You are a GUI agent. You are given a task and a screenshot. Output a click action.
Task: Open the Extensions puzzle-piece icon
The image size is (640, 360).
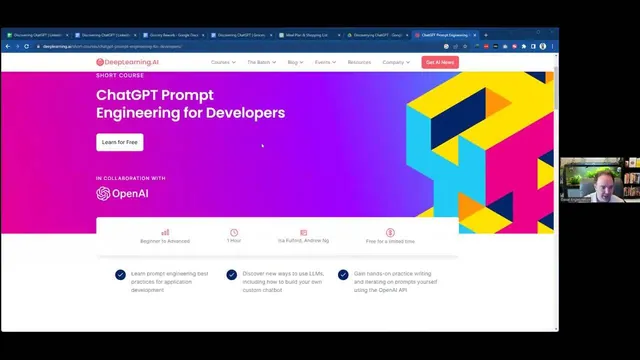pos(524,47)
